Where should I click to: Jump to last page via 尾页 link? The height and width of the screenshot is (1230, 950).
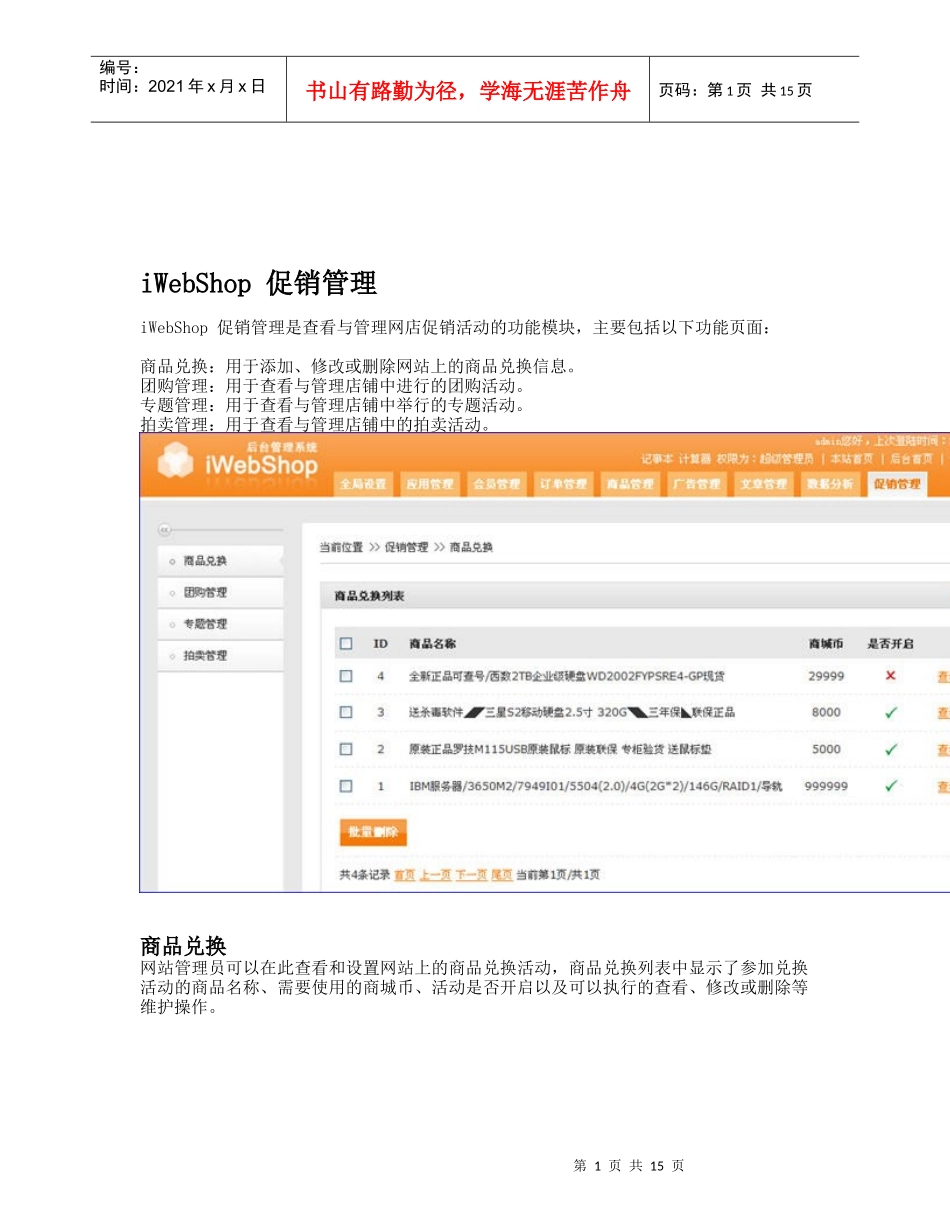point(501,875)
